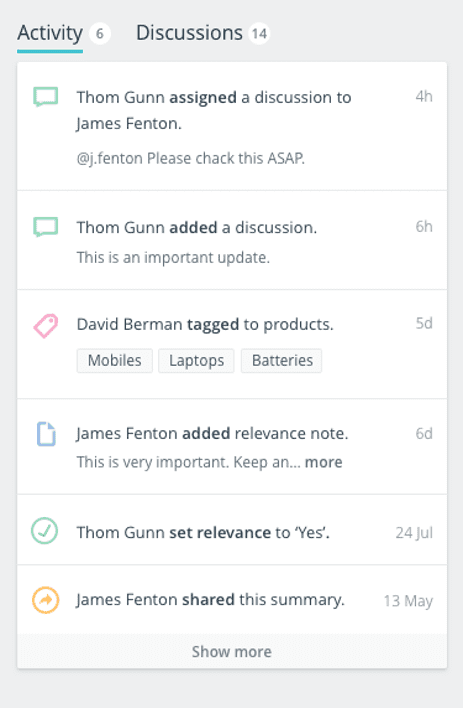Click the orange share arrow icon
The height and width of the screenshot is (708, 463).
tap(46, 600)
